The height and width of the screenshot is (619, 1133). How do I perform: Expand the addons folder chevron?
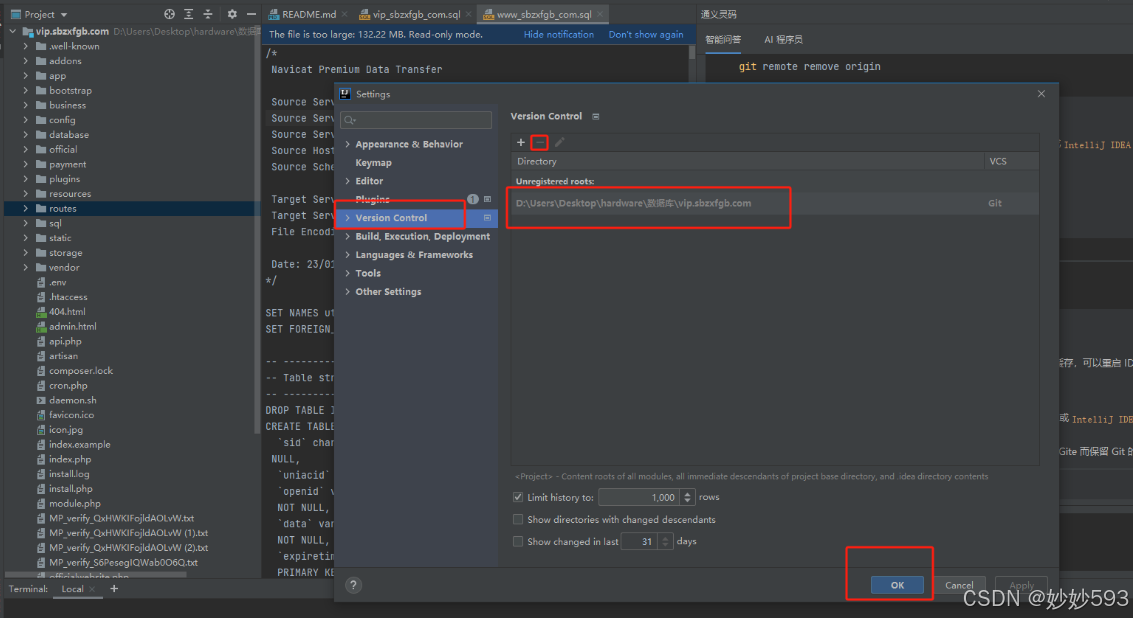26,61
